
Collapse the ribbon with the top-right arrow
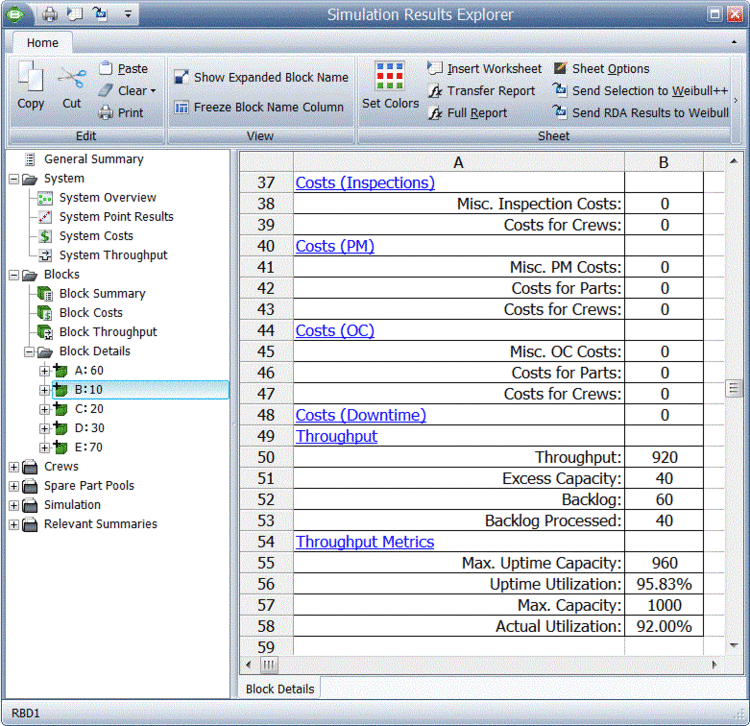(734, 43)
